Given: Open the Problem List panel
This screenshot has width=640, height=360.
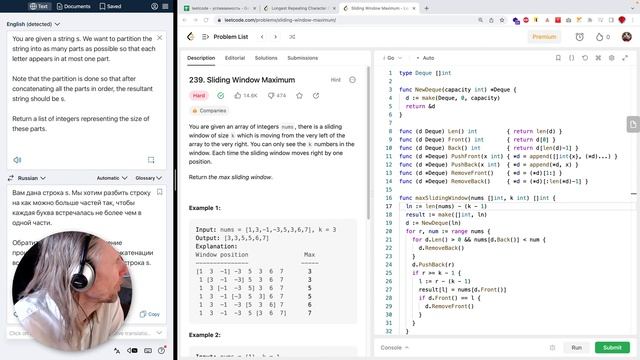Looking at the screenshot, I should 225,37.
